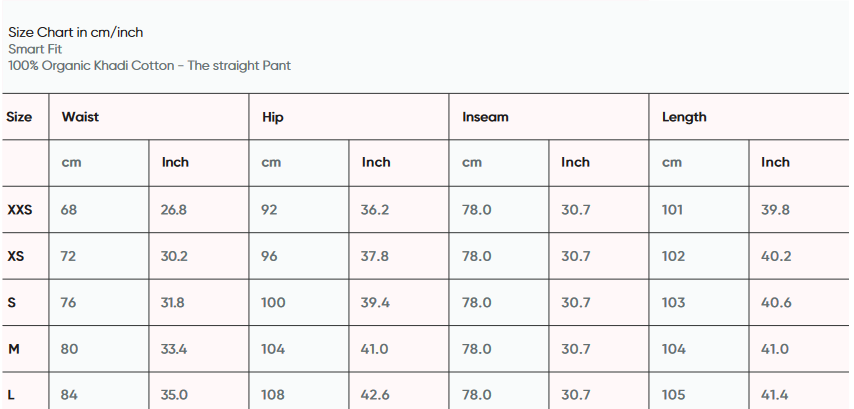Select the XXS size row label
The width and height of the screenshot is (854, 409).
point(20,210)
